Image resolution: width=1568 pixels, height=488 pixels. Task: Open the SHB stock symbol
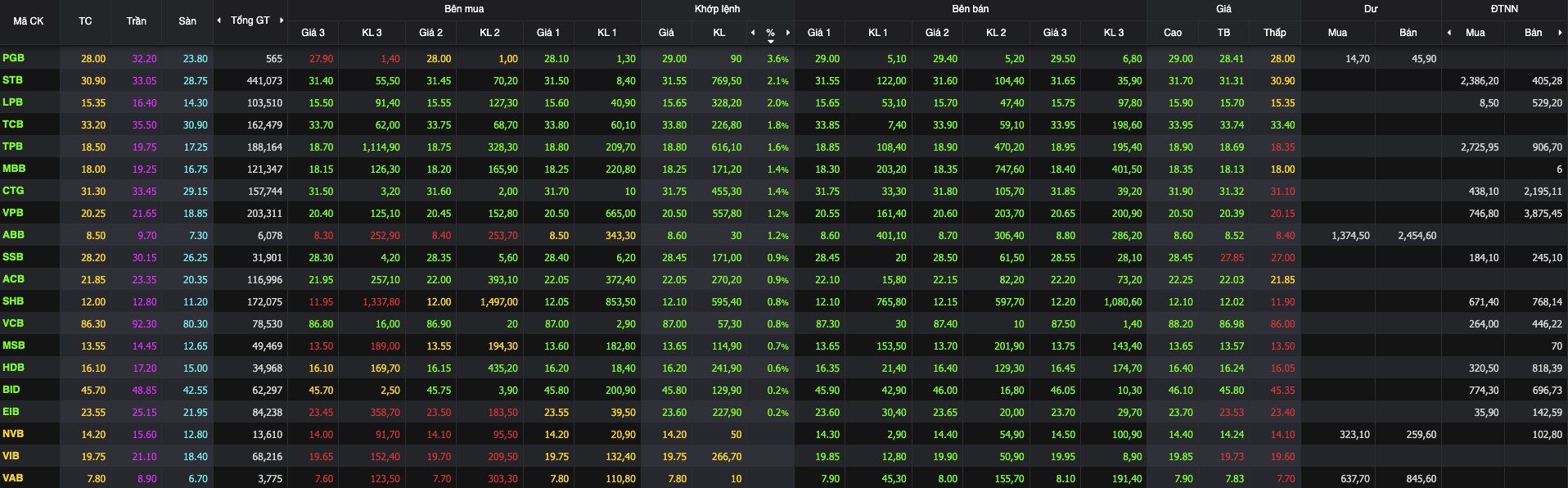tap(13, 301)
